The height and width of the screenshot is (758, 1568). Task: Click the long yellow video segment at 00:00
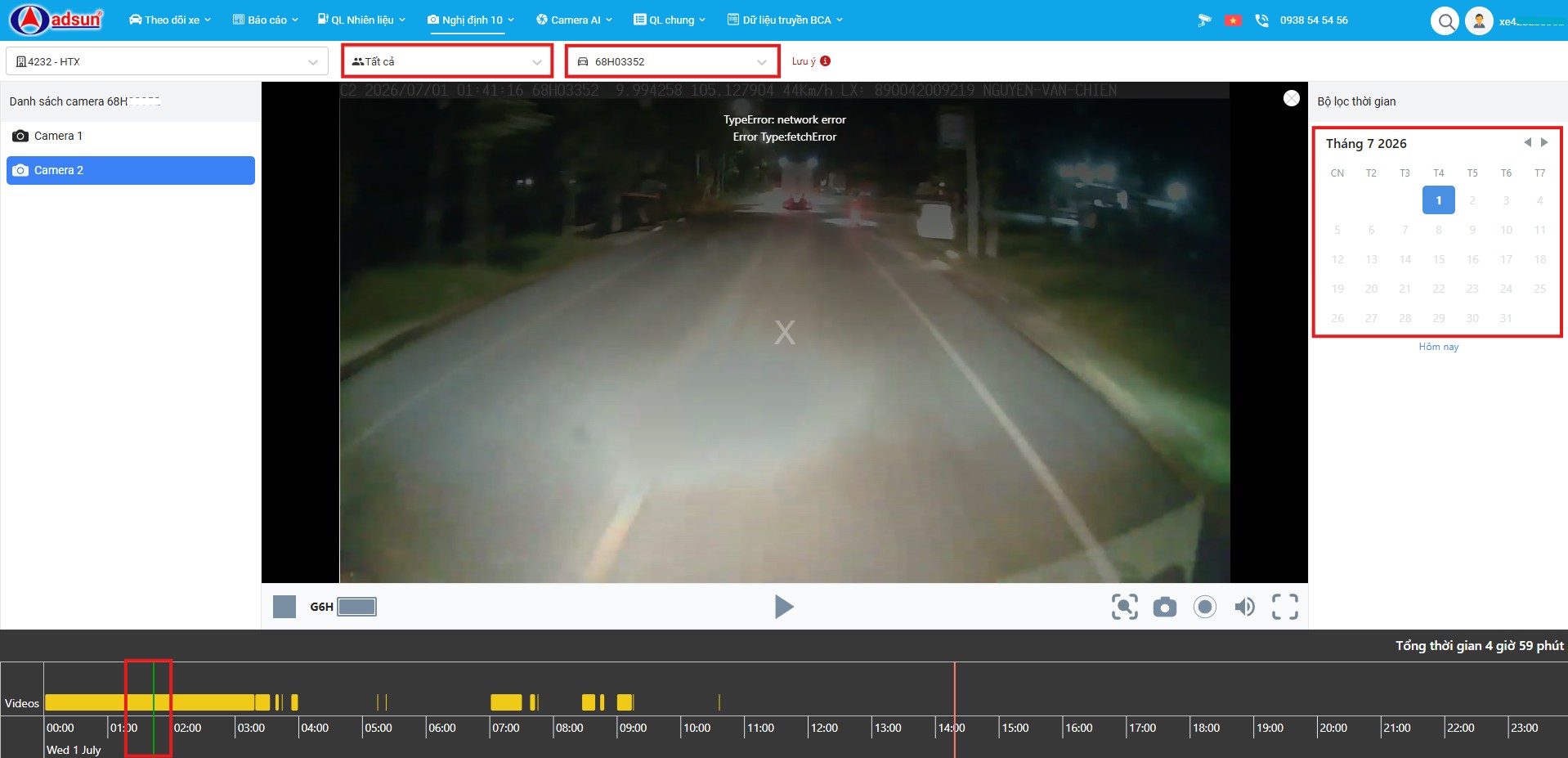149,702
